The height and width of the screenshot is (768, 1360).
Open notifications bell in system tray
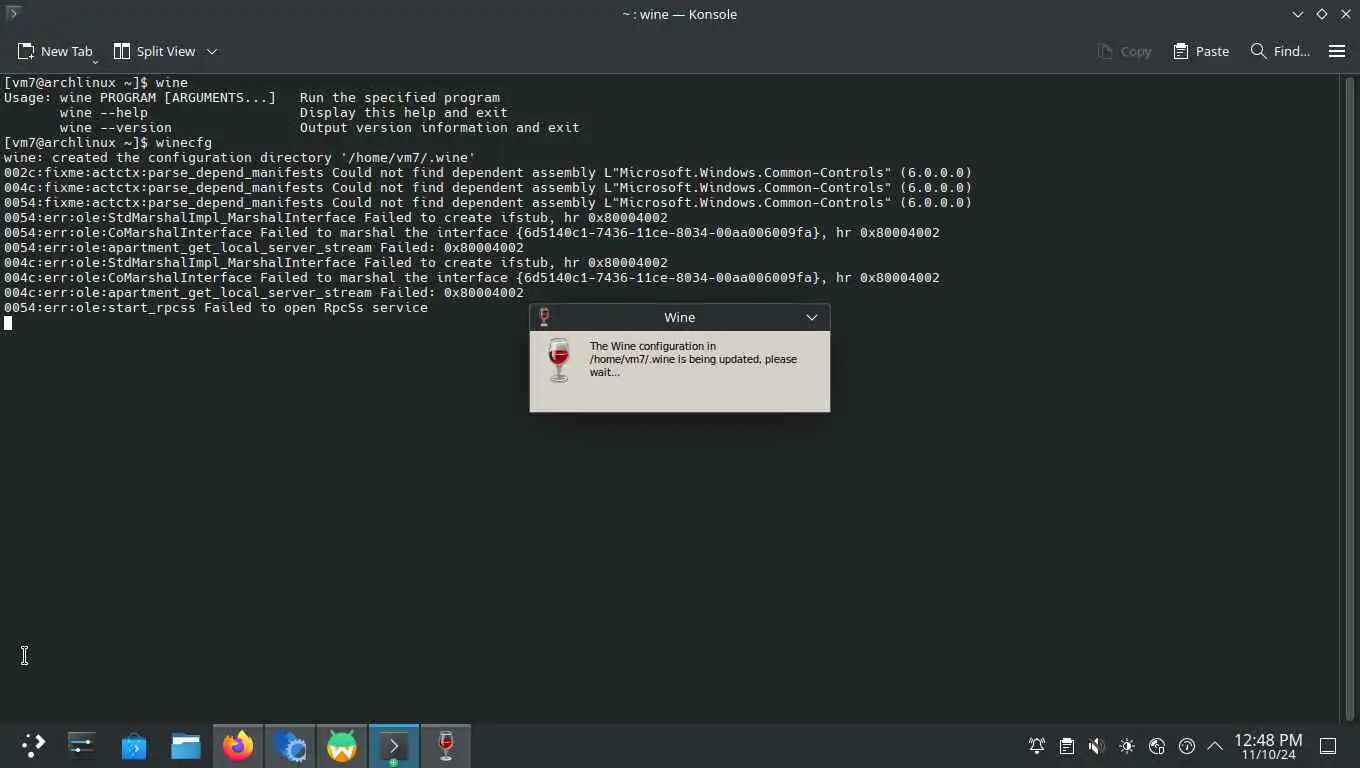pos(1037,746)
